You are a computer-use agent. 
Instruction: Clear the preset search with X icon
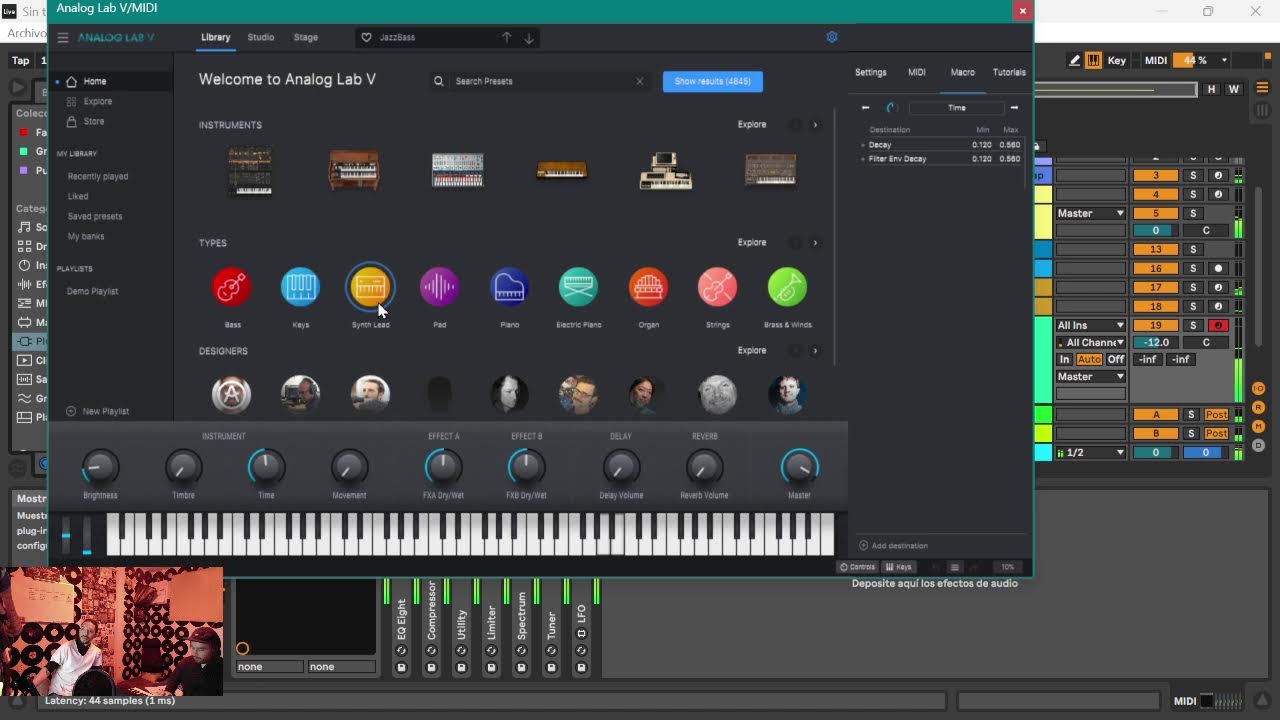(x=640, y=81)
